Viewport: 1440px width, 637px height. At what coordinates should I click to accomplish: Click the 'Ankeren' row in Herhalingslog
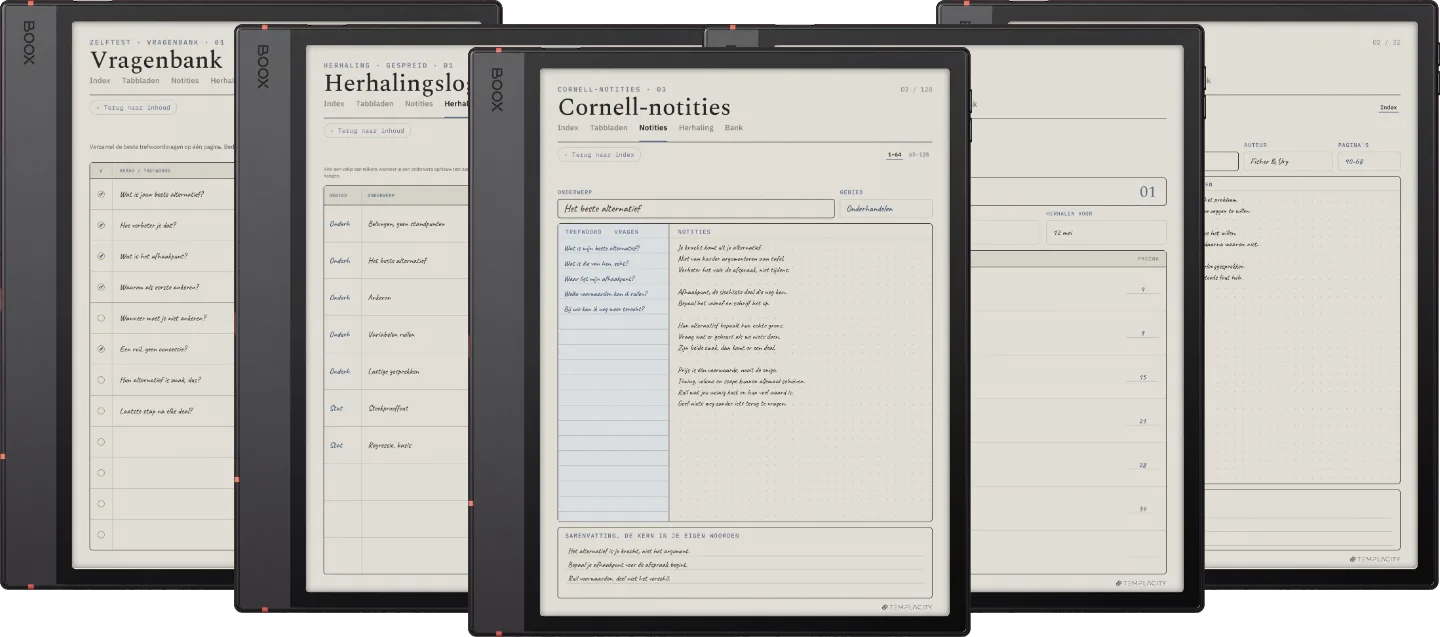396,297
